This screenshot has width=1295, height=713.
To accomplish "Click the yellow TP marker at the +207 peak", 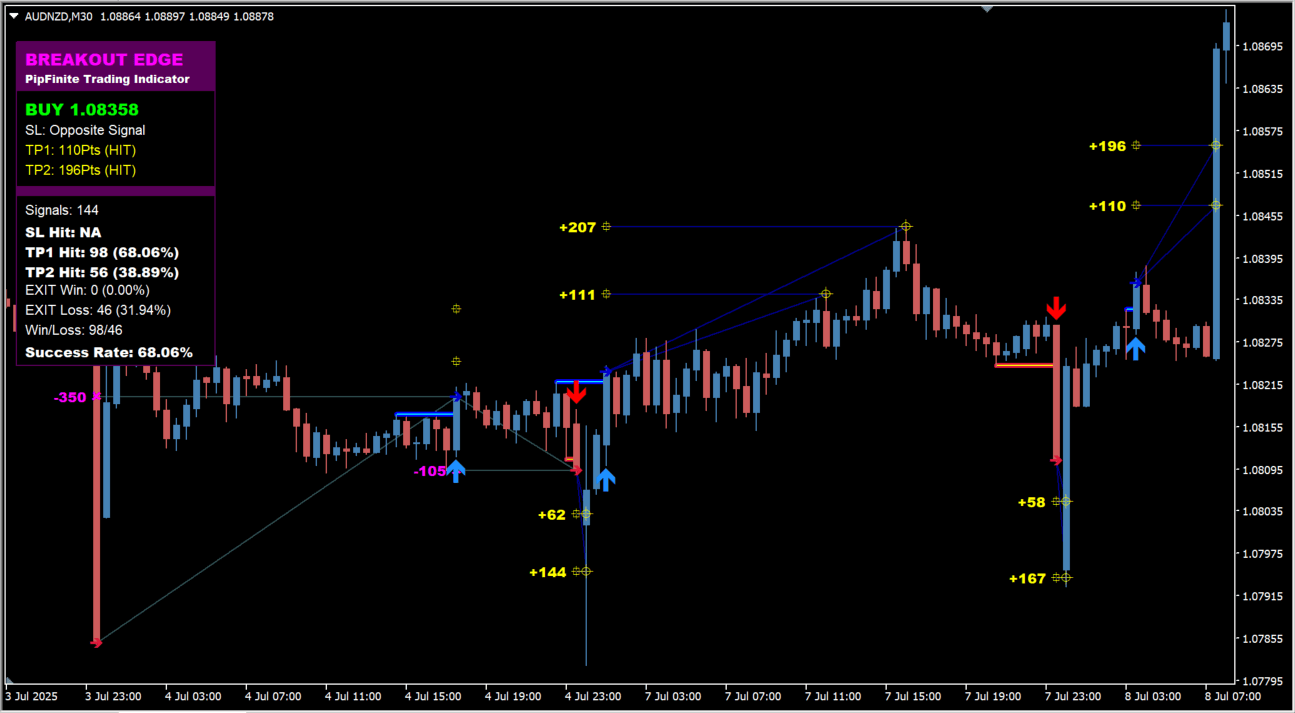I will 905,227.
